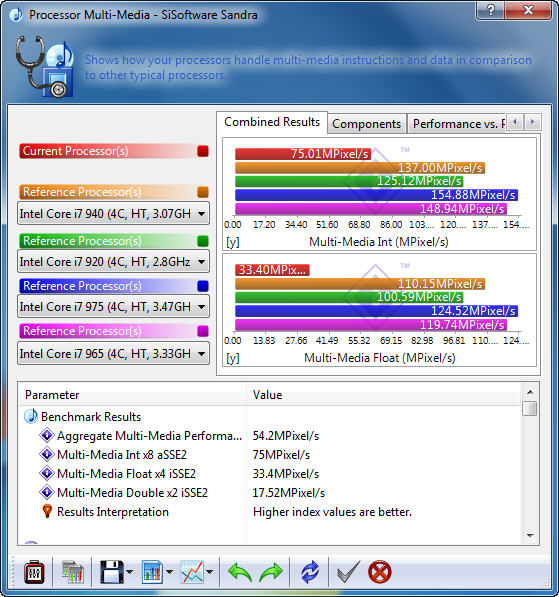Click the Multi-Media Int (MPixel/s) axis label
The width and height of the screenshot is (559, 597).
(x=379, y=242)
